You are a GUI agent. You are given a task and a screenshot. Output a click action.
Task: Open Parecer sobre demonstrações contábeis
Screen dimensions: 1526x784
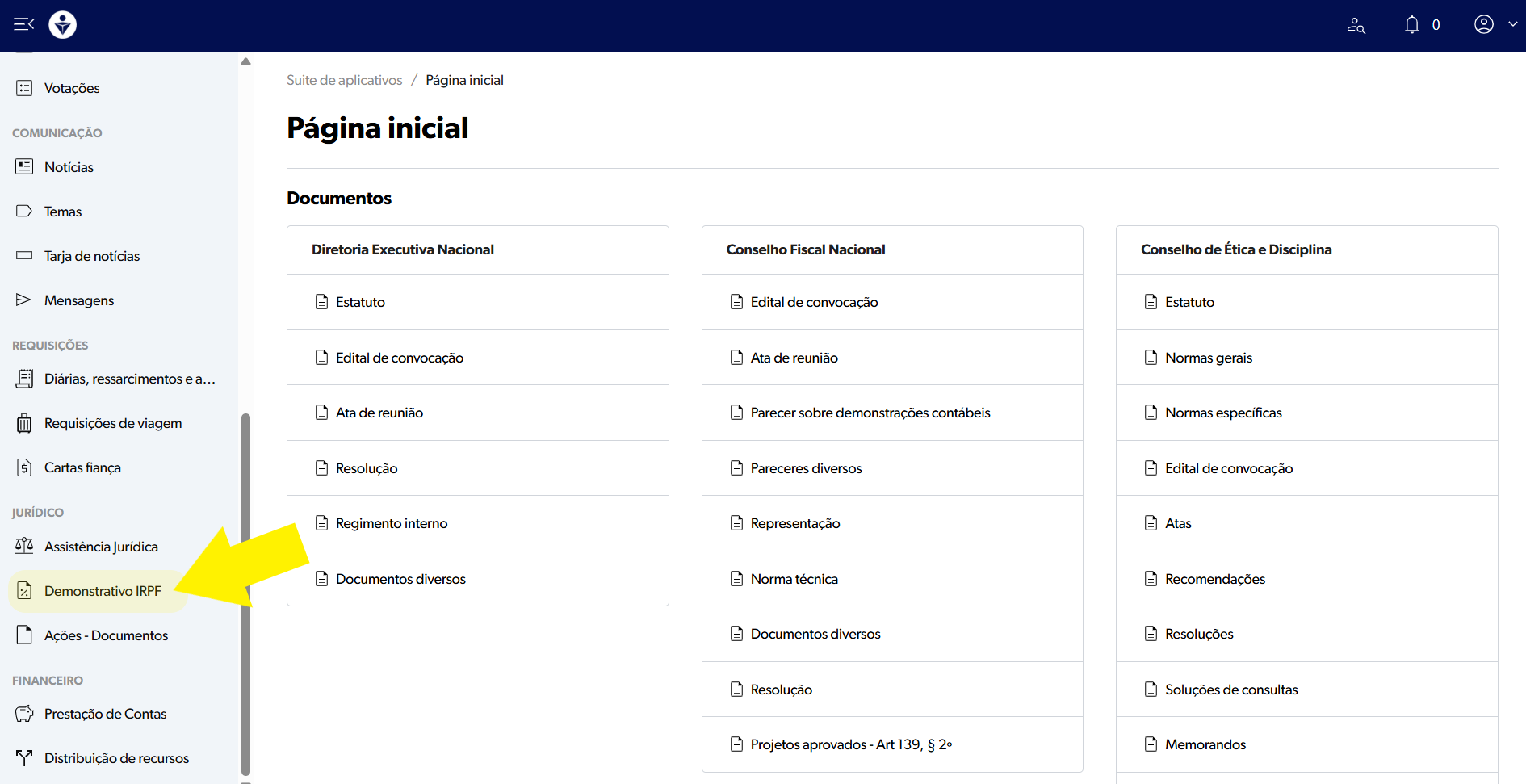870,413
